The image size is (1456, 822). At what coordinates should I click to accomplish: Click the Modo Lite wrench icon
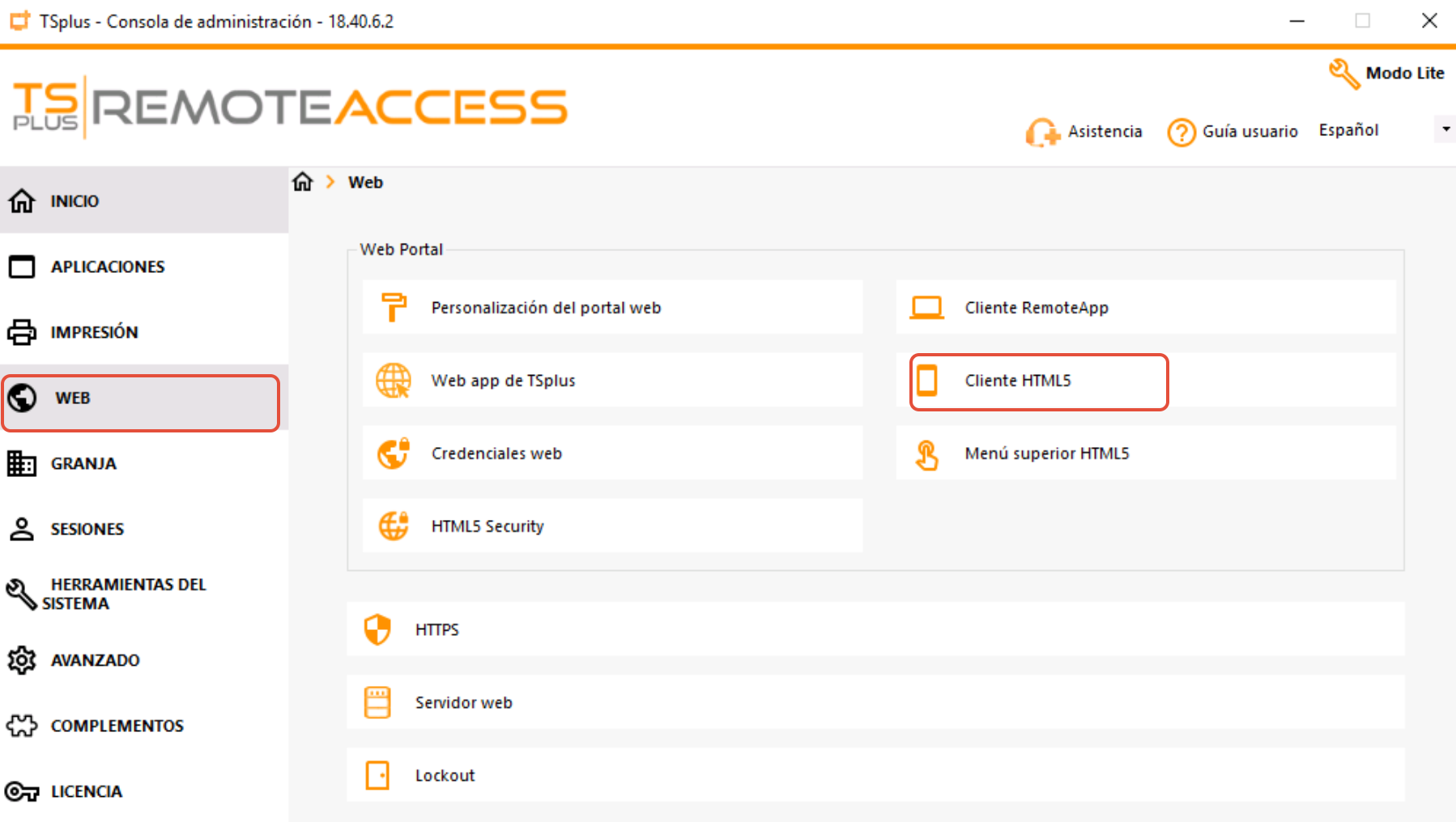tap(1344, 74)
